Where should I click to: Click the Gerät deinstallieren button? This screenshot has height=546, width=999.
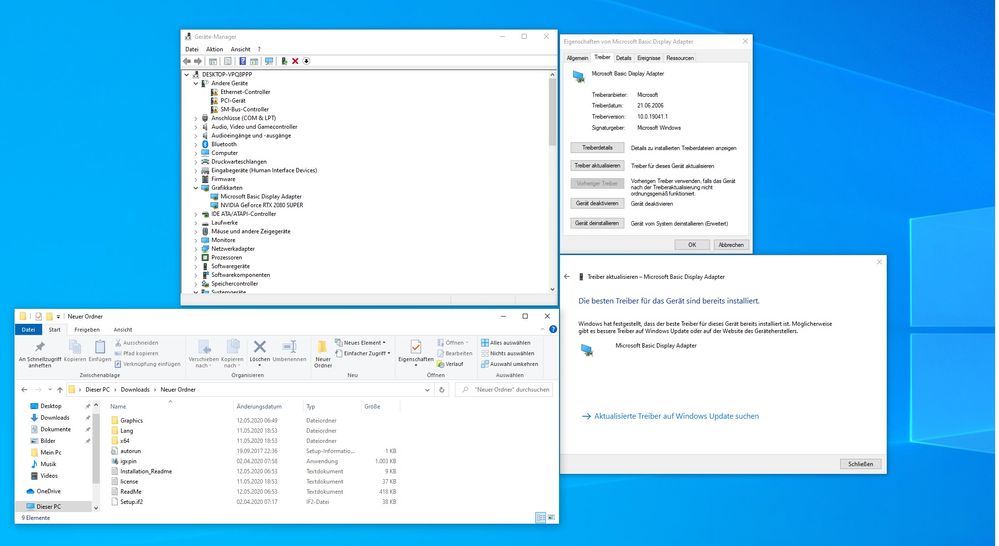point(597,224)
